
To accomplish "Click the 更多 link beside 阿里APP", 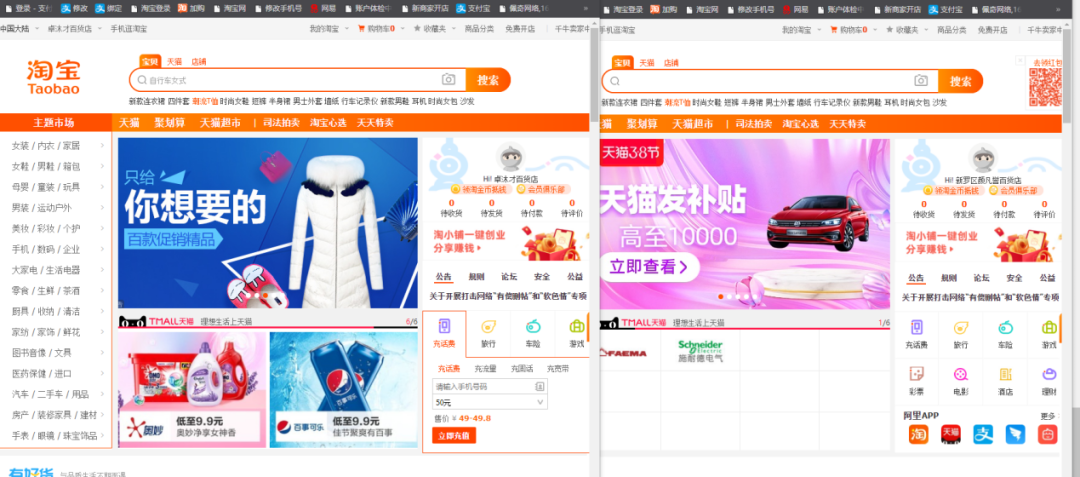I will tap(1049, 416).
